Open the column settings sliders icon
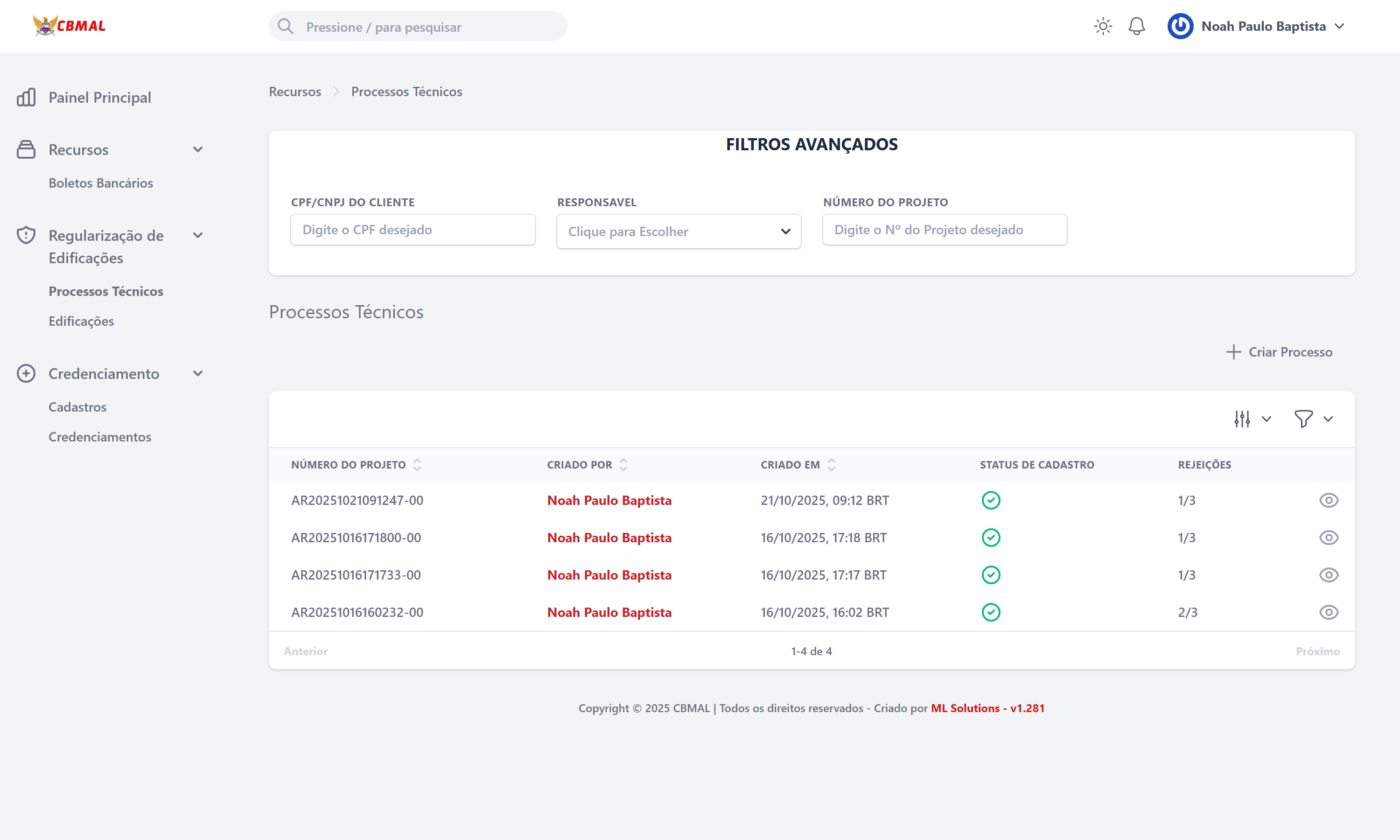The width and height of the screenshot is (1400, 840). pyautogui.click(x=1242, y=419)
